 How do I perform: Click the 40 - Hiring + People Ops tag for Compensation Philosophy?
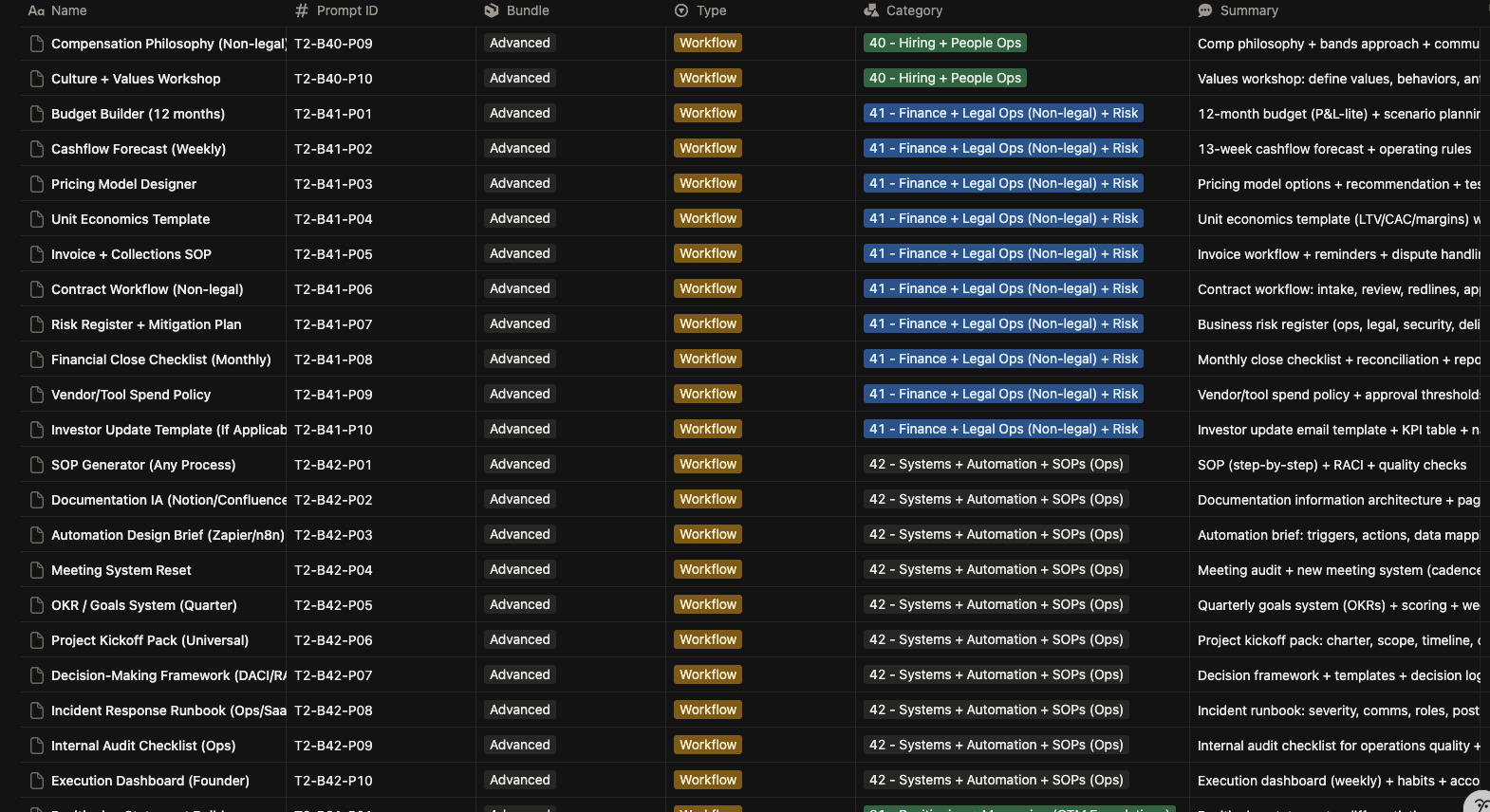945,43
